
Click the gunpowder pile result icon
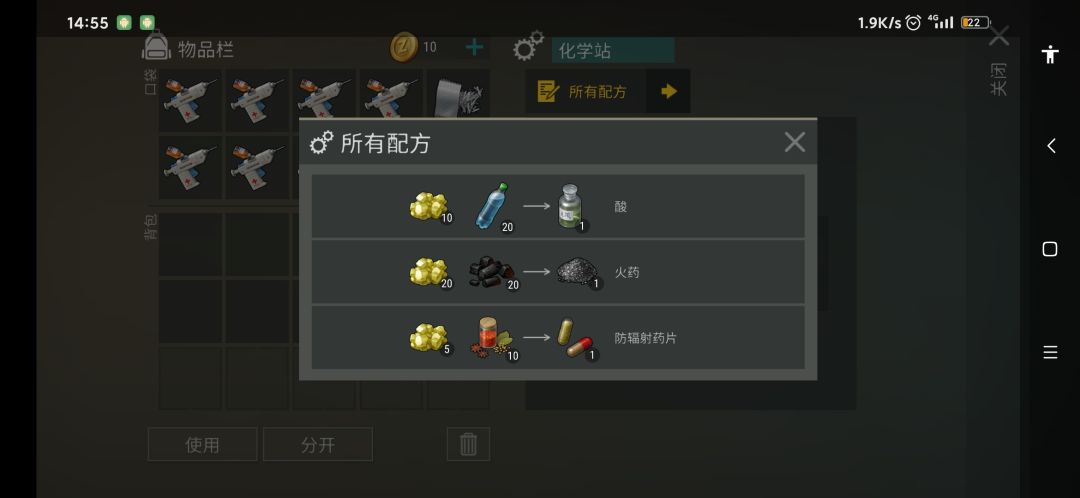coord(577,273)
